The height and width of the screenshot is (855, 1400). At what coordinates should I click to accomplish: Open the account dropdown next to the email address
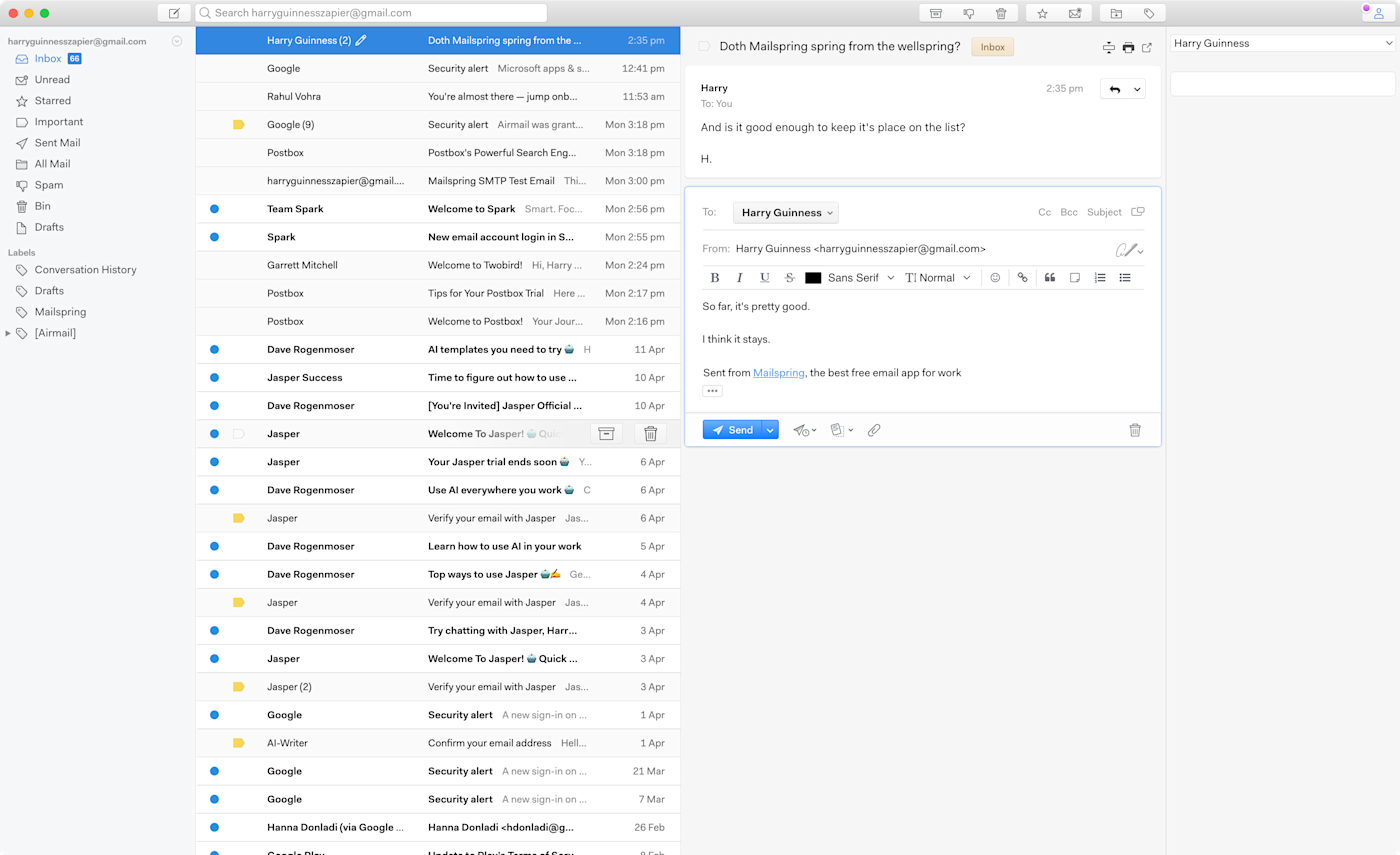click(x=177, y=41)
